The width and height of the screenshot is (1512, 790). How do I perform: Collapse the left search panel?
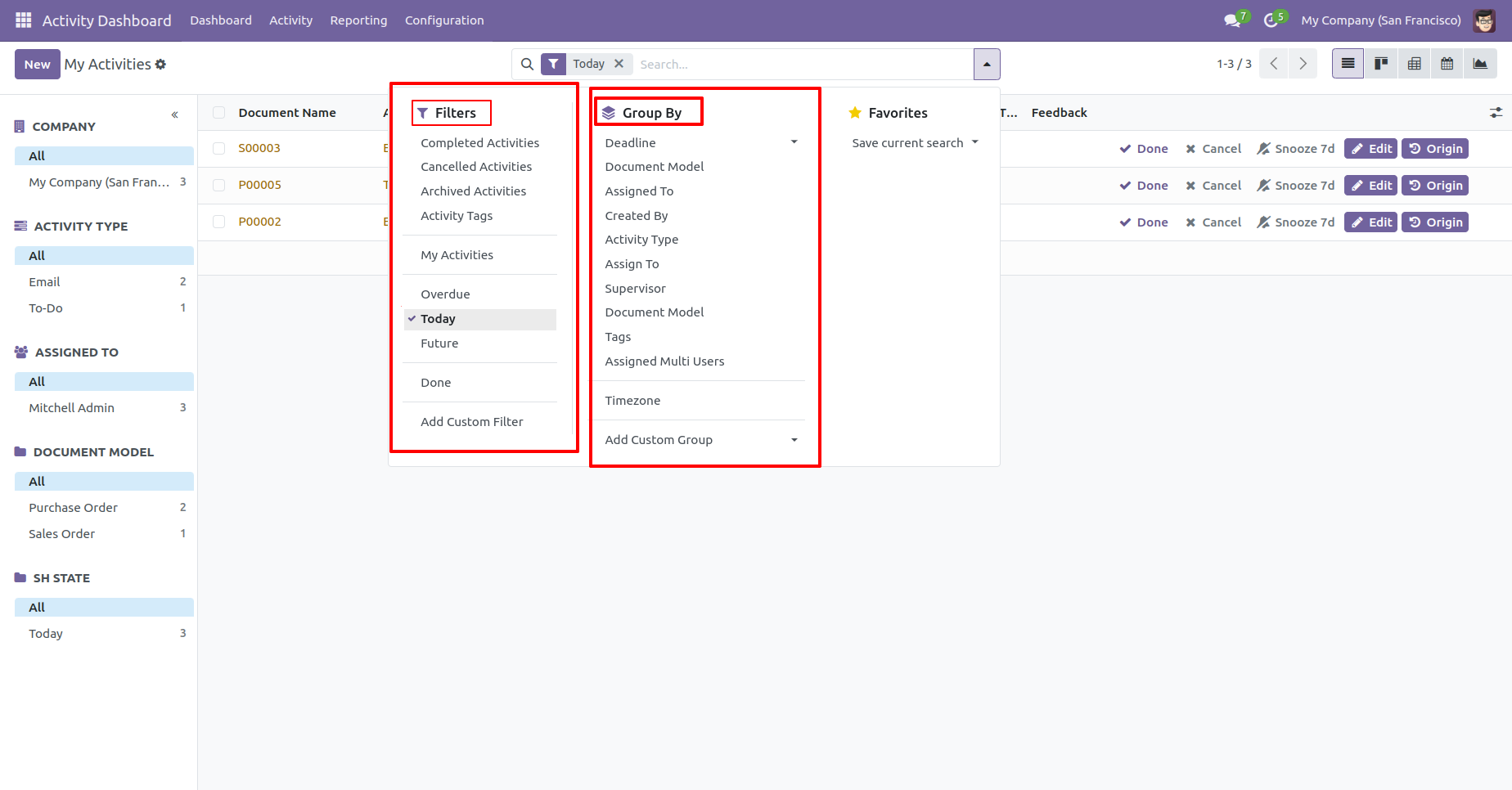[174, 114]
